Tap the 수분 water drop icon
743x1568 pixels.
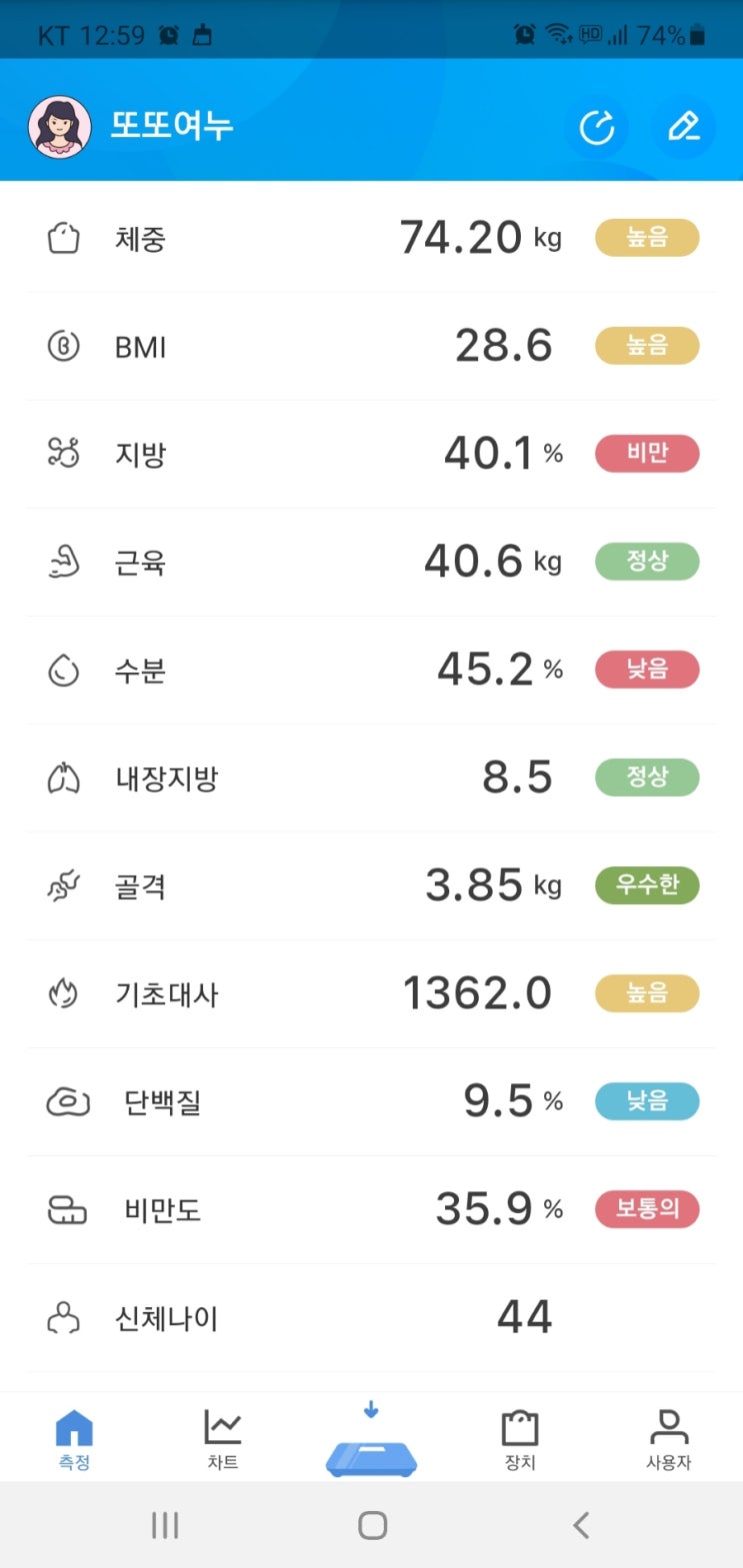[x=64, y=671]
